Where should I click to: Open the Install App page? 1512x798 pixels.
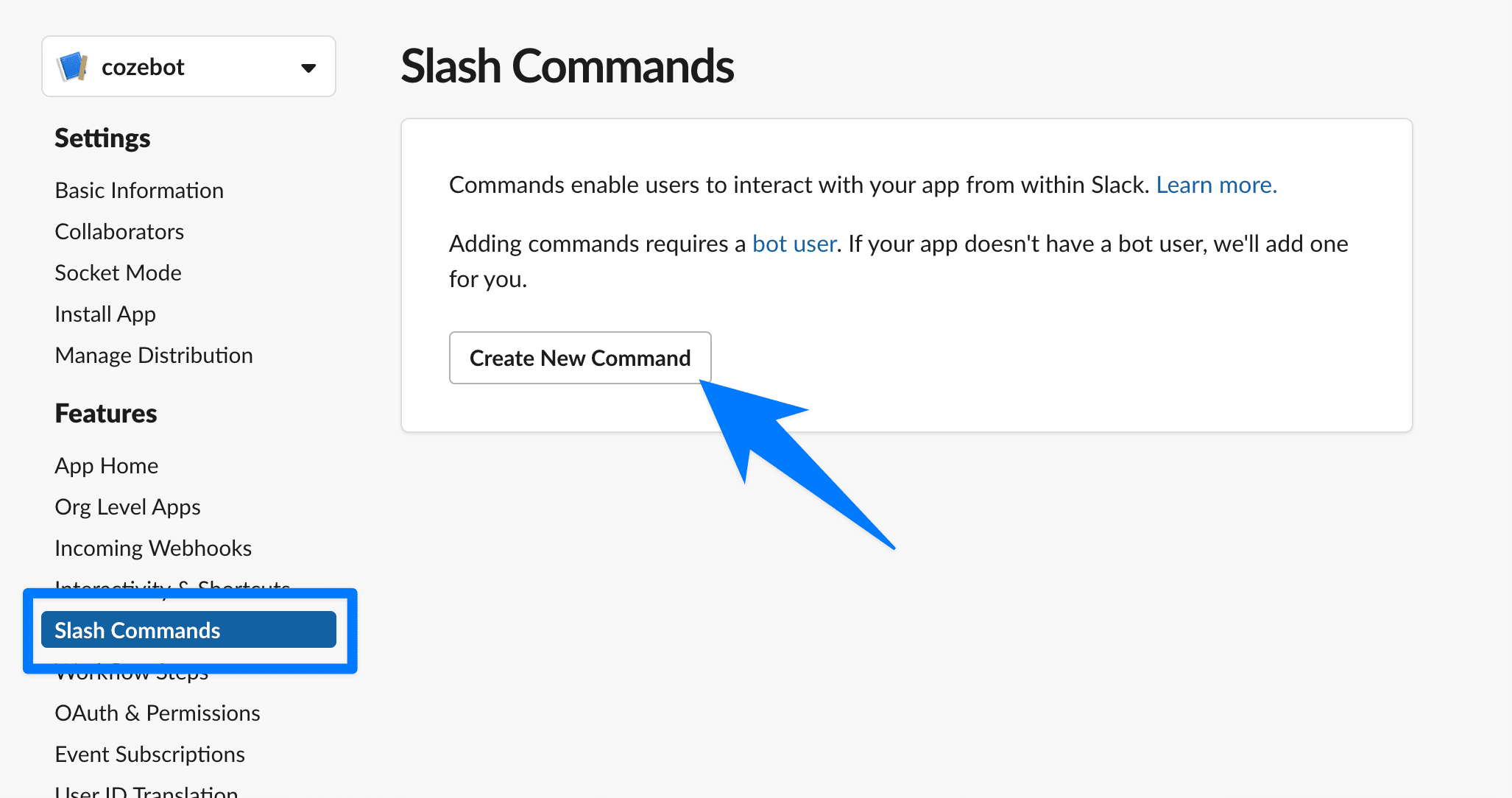[105, 314]
